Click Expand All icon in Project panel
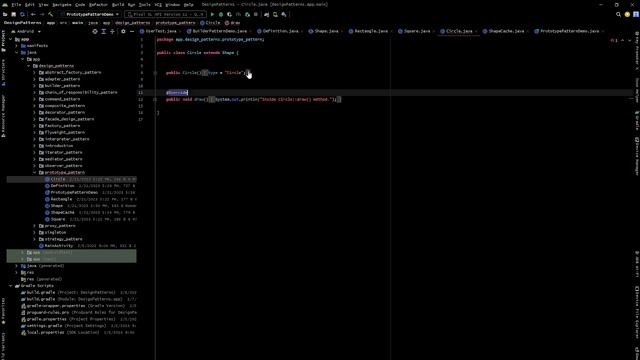This screenshot has width=640, height=360. (x=104, y=31)
